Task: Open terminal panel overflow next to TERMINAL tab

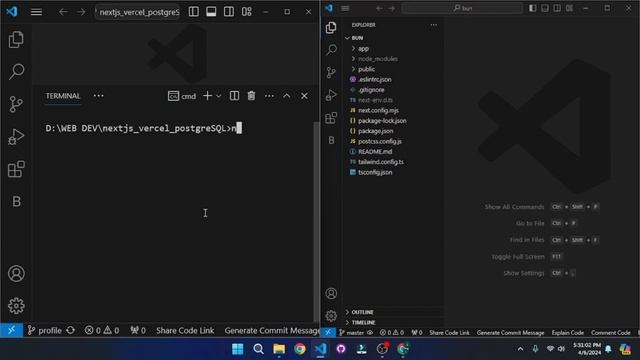Action: click(x=98, y=96)
